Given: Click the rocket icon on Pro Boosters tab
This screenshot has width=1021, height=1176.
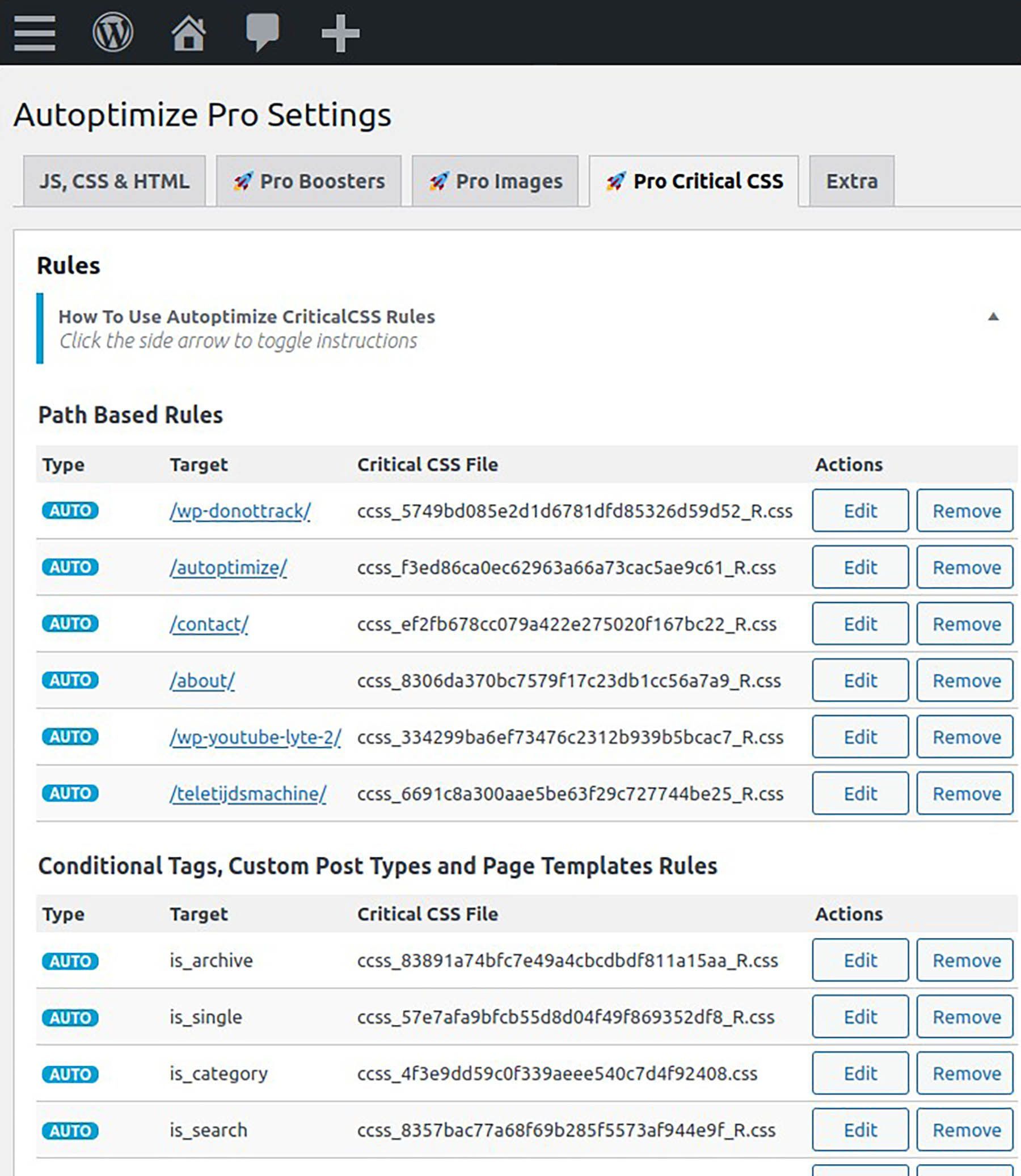Looking at the screenshot, I should (244, 181).
